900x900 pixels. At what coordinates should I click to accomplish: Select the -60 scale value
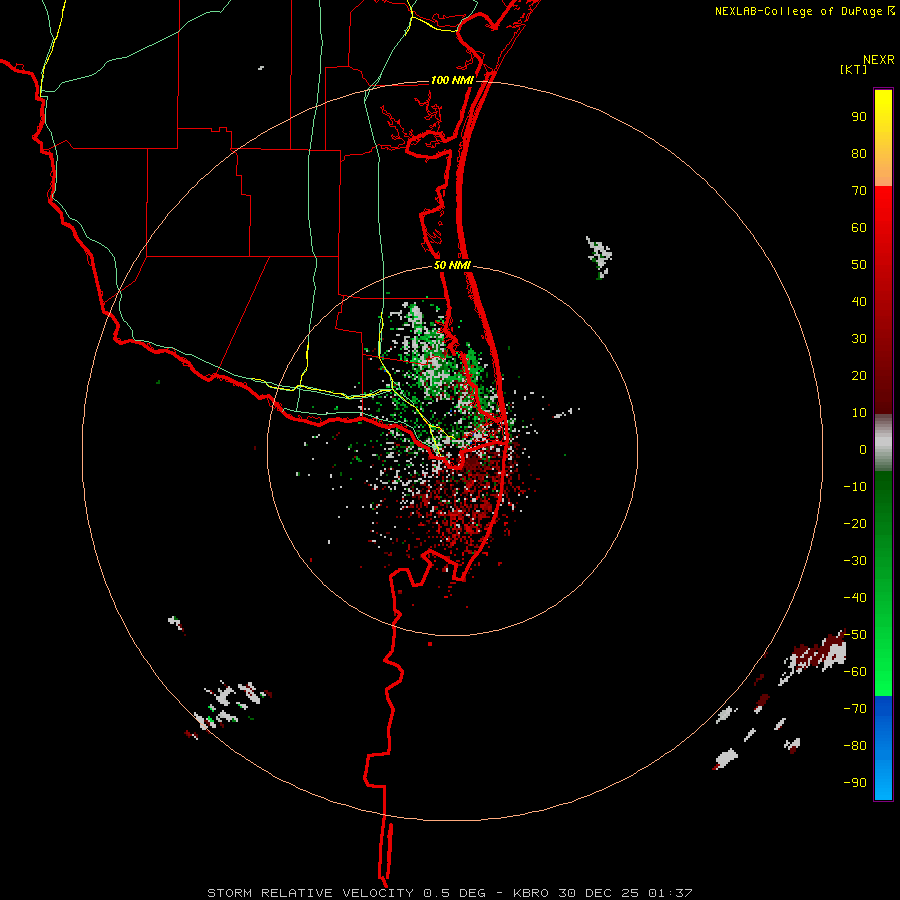855,672
